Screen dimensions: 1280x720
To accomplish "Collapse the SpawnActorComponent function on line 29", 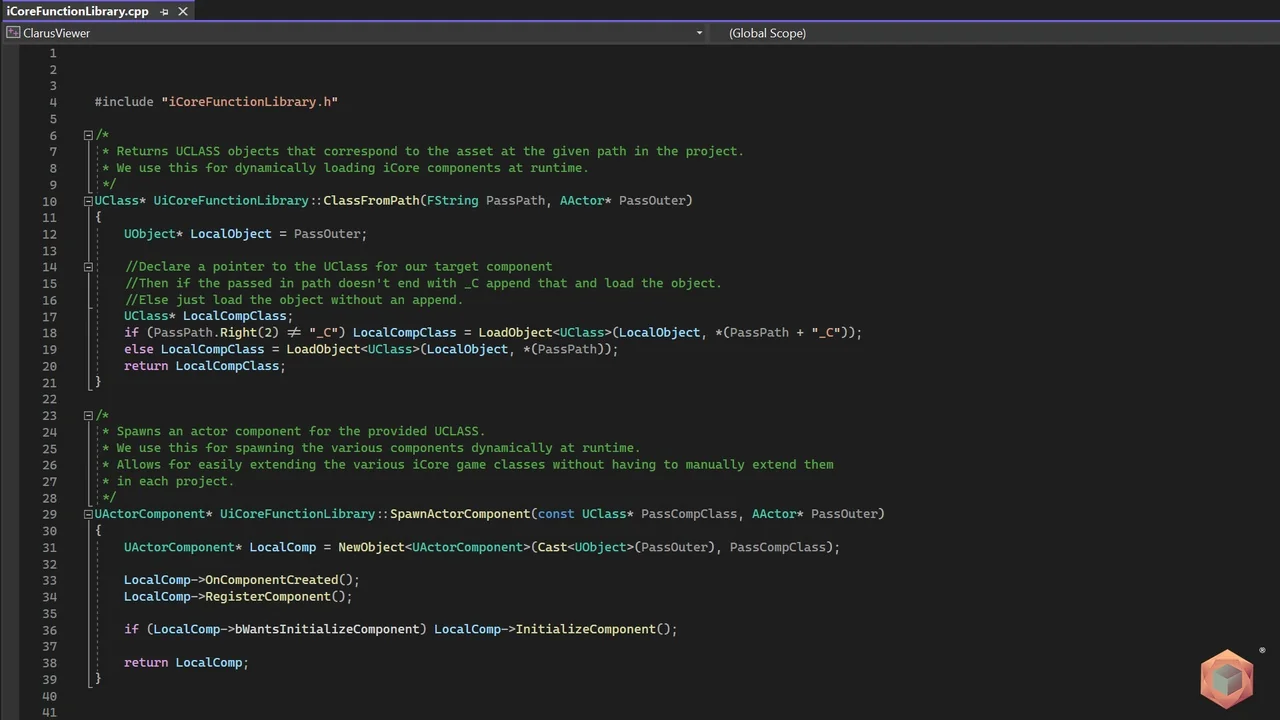I will [88, 514].
